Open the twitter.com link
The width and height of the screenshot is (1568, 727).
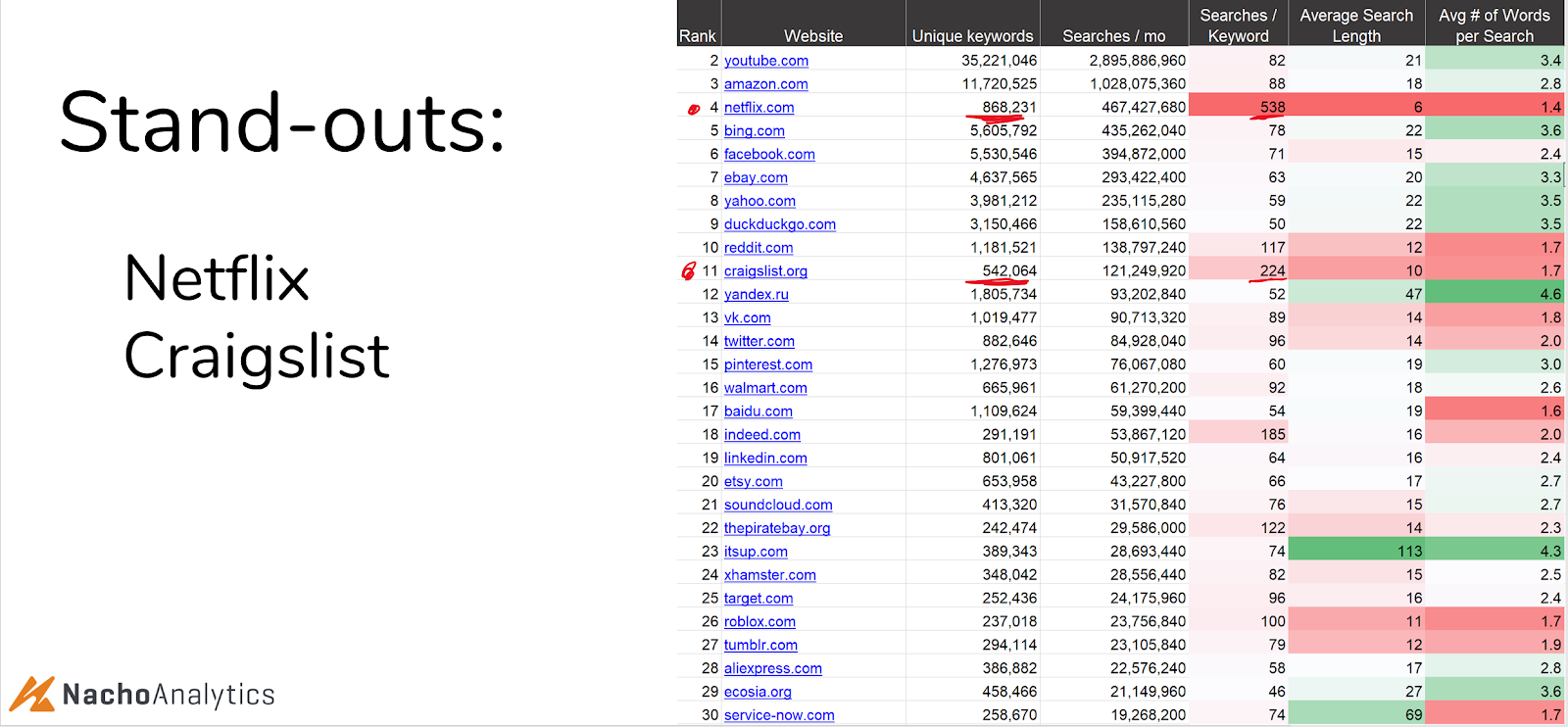pyautogui.click(x=759, y=342)
